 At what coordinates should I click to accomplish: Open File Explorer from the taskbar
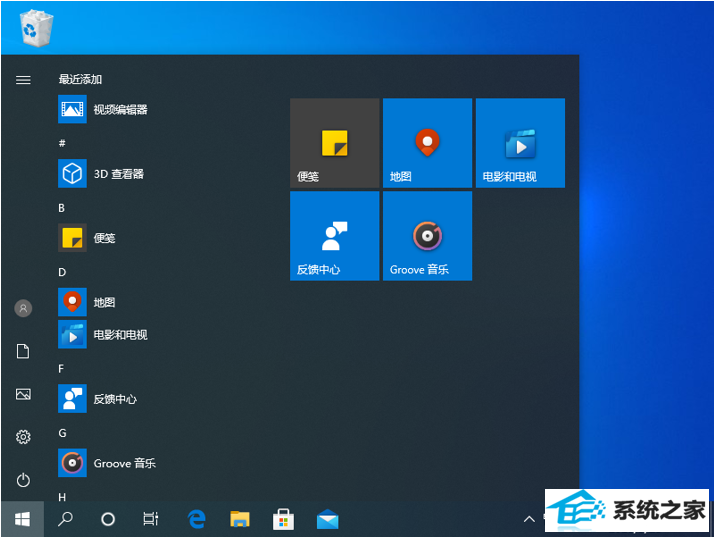click(240, 519)
